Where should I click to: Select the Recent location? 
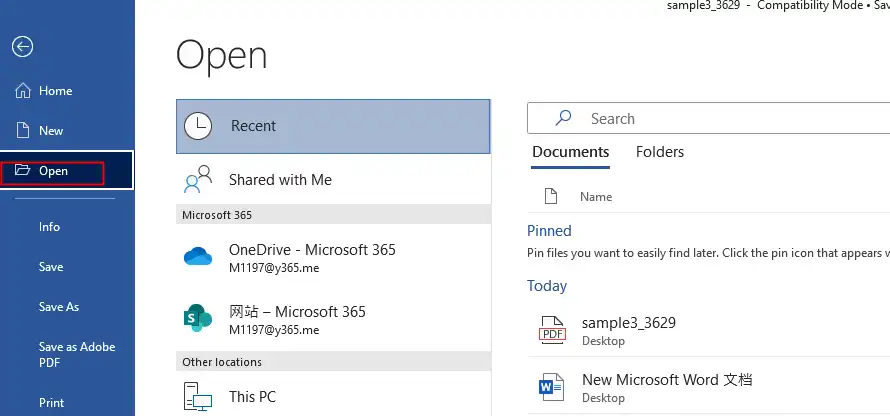coord(333,126)
